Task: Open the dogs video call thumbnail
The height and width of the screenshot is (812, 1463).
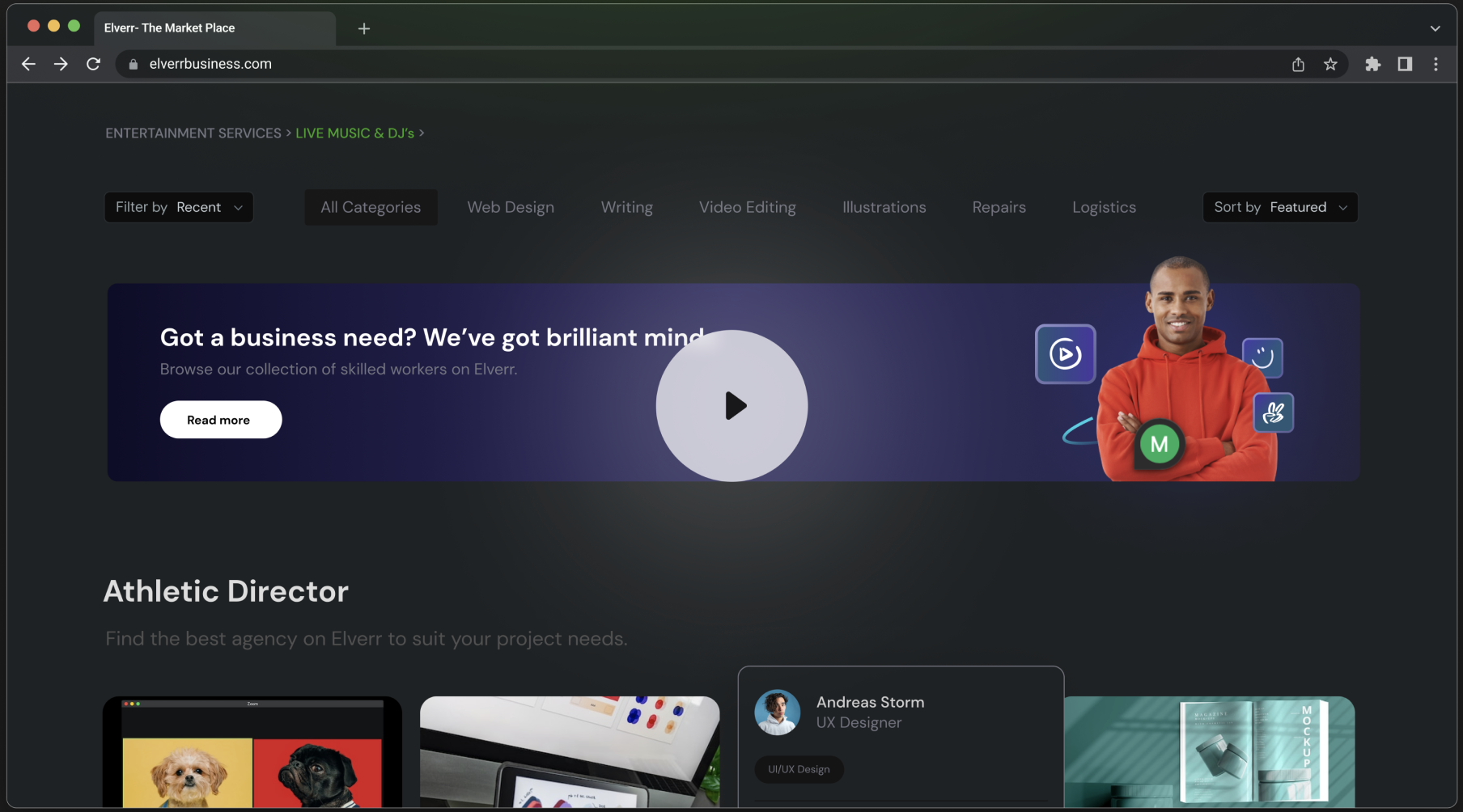Action: tap(252, 752)
